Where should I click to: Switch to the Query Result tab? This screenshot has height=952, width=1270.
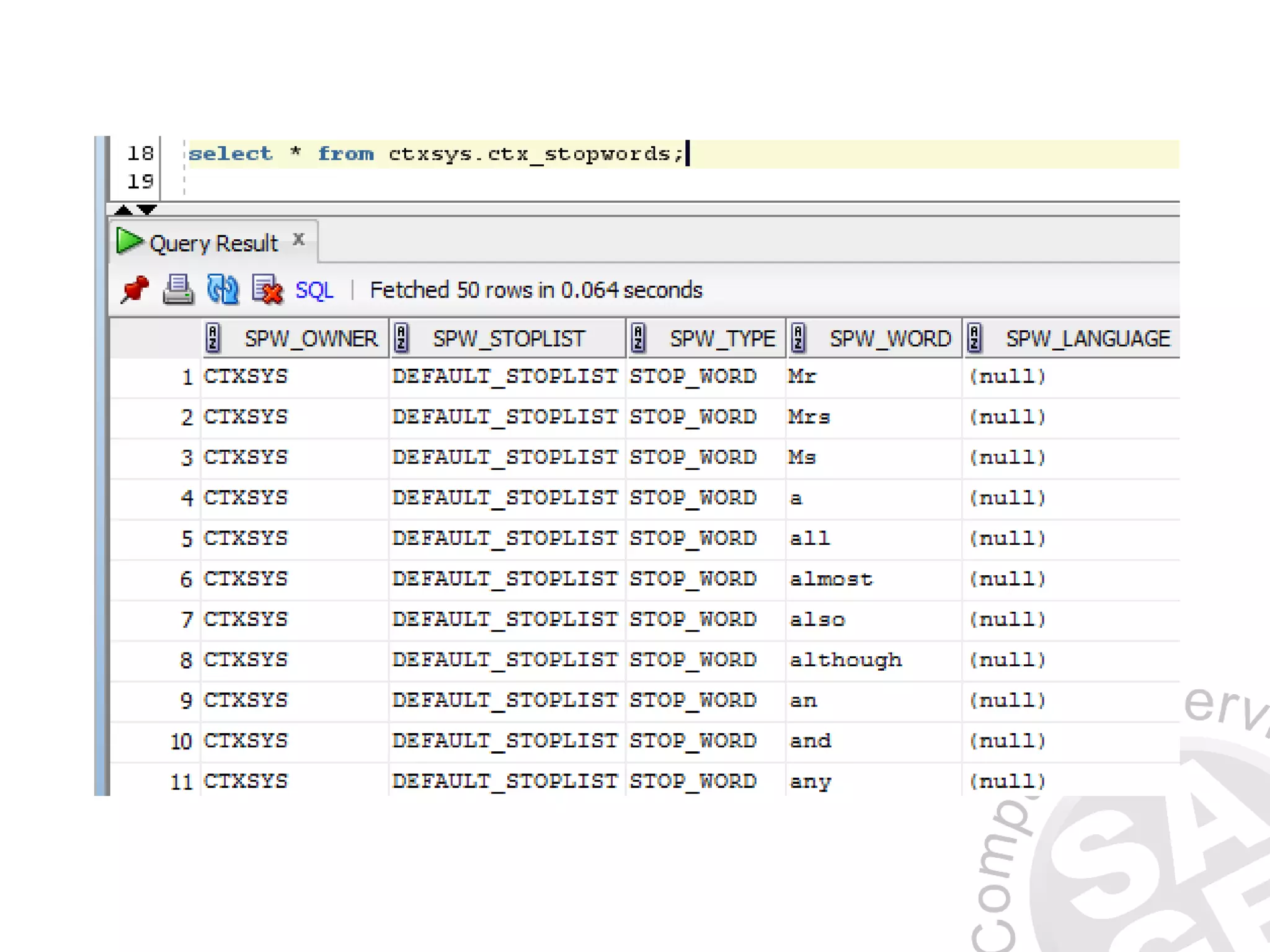click(x=213, y=244)
